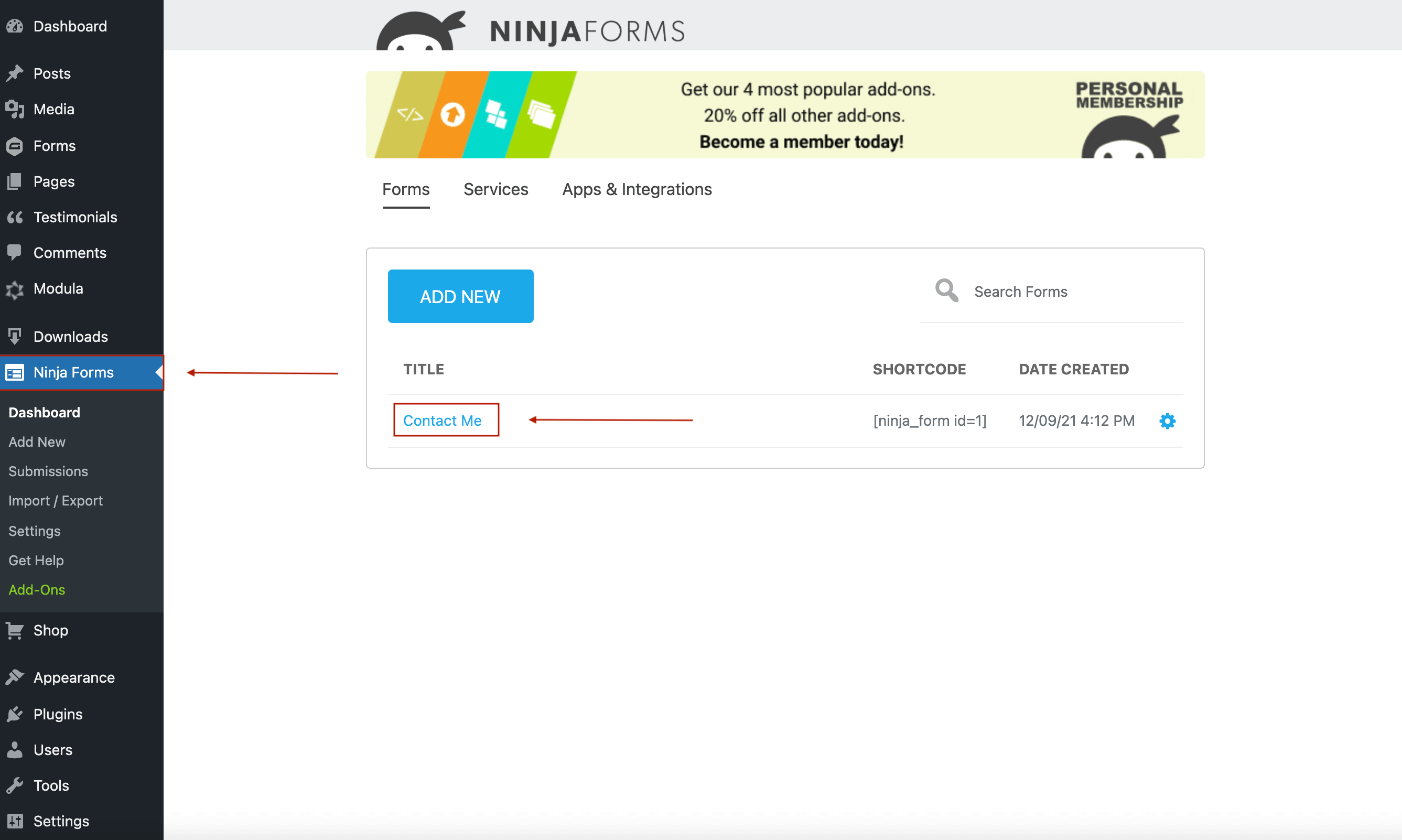Click the Testimonials quote icon
1402x840 pixels.
(x=15, y=218)
